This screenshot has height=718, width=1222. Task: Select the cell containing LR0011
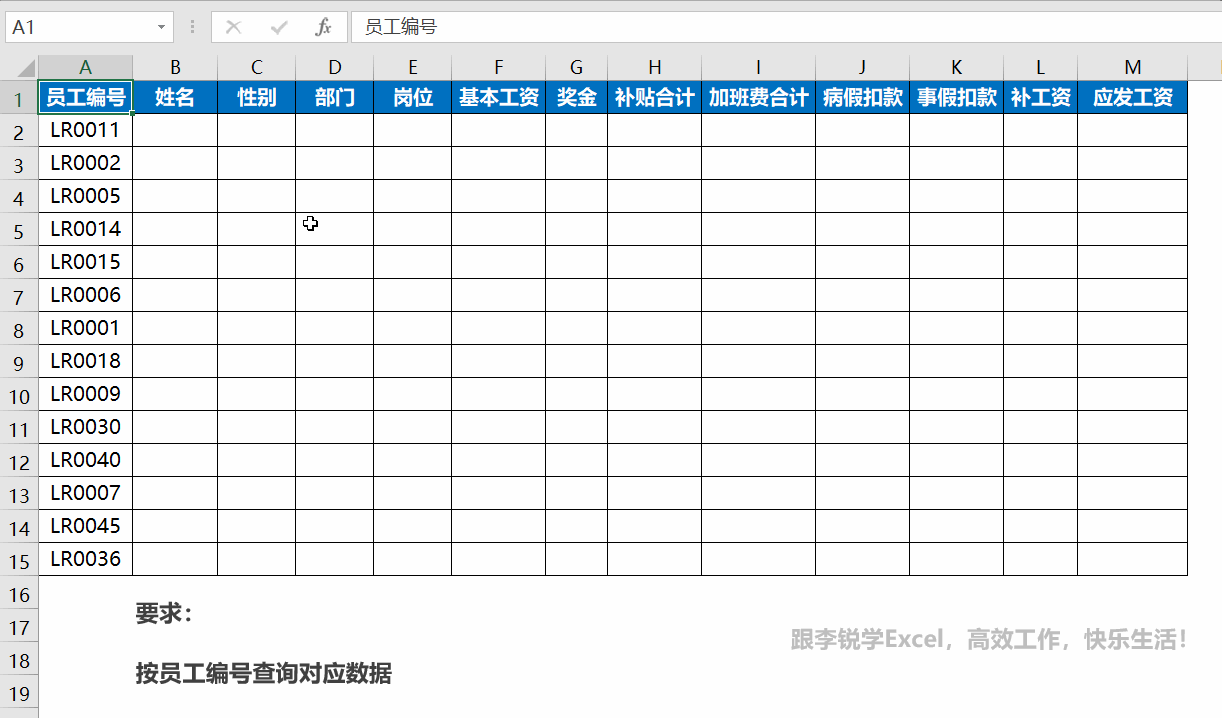[x=86, y=130]
